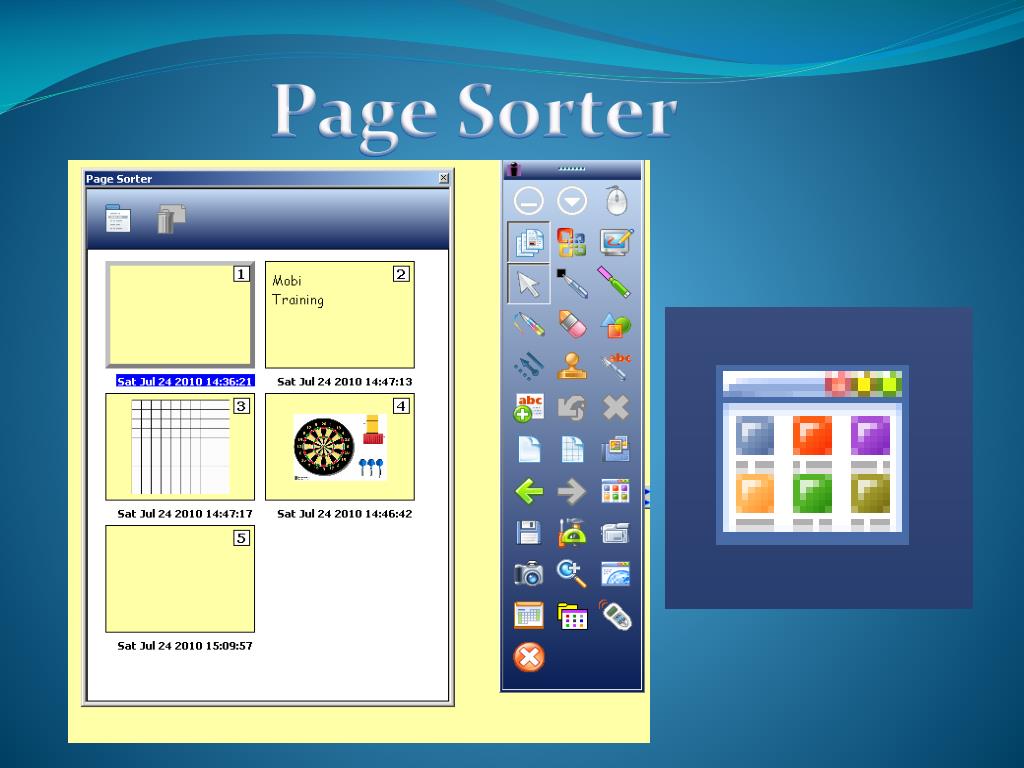Screen dimensions: 1024x768
Task: Go to next page with gray arrow
Action: point(572,491)
